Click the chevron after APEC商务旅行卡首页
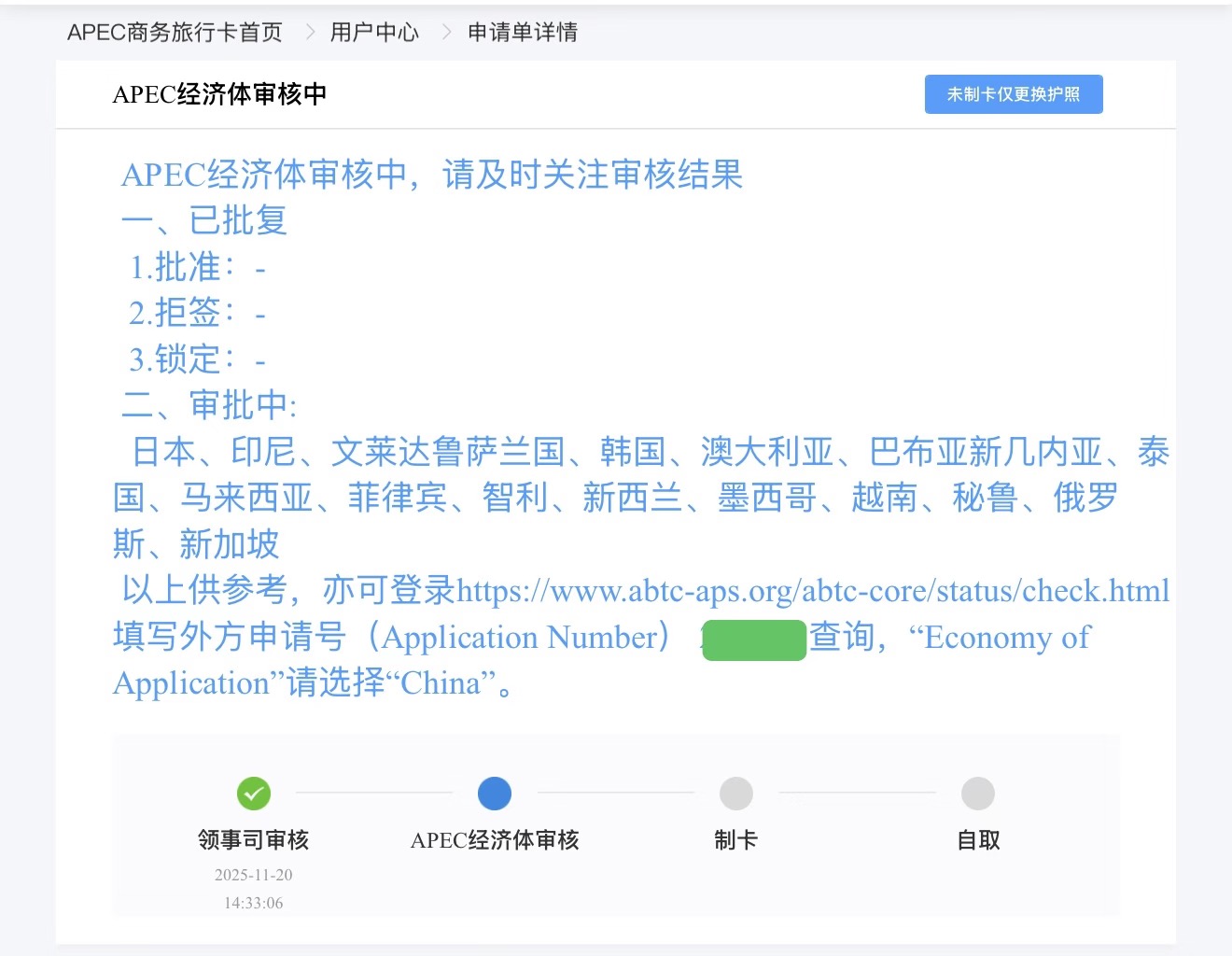The height and width of the screenshot is (956, 1232). (310, 33)
